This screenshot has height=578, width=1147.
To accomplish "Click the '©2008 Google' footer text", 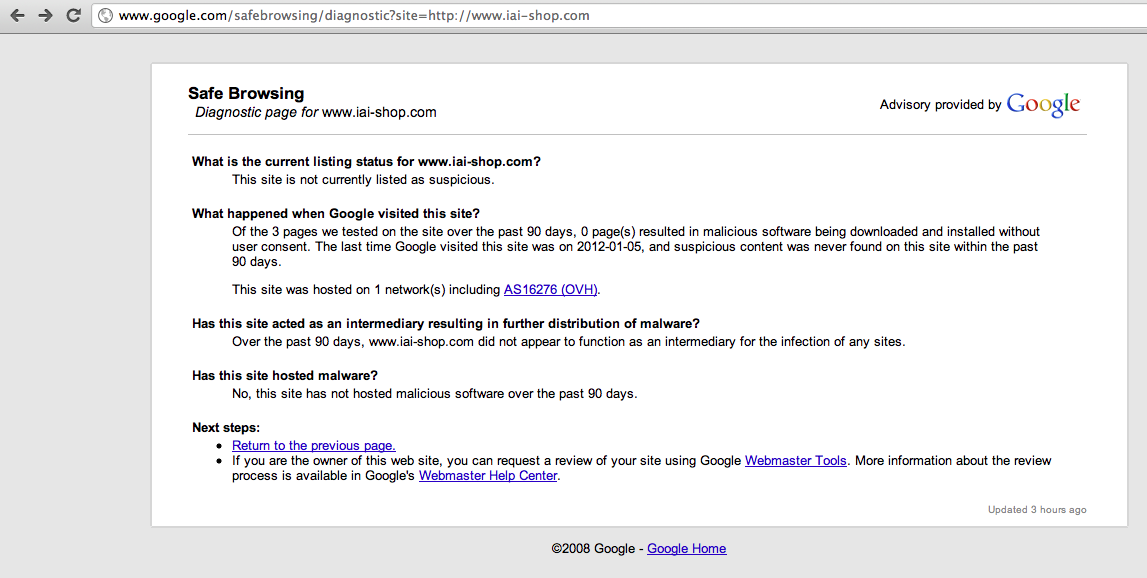I will click(x=593, y=549).
